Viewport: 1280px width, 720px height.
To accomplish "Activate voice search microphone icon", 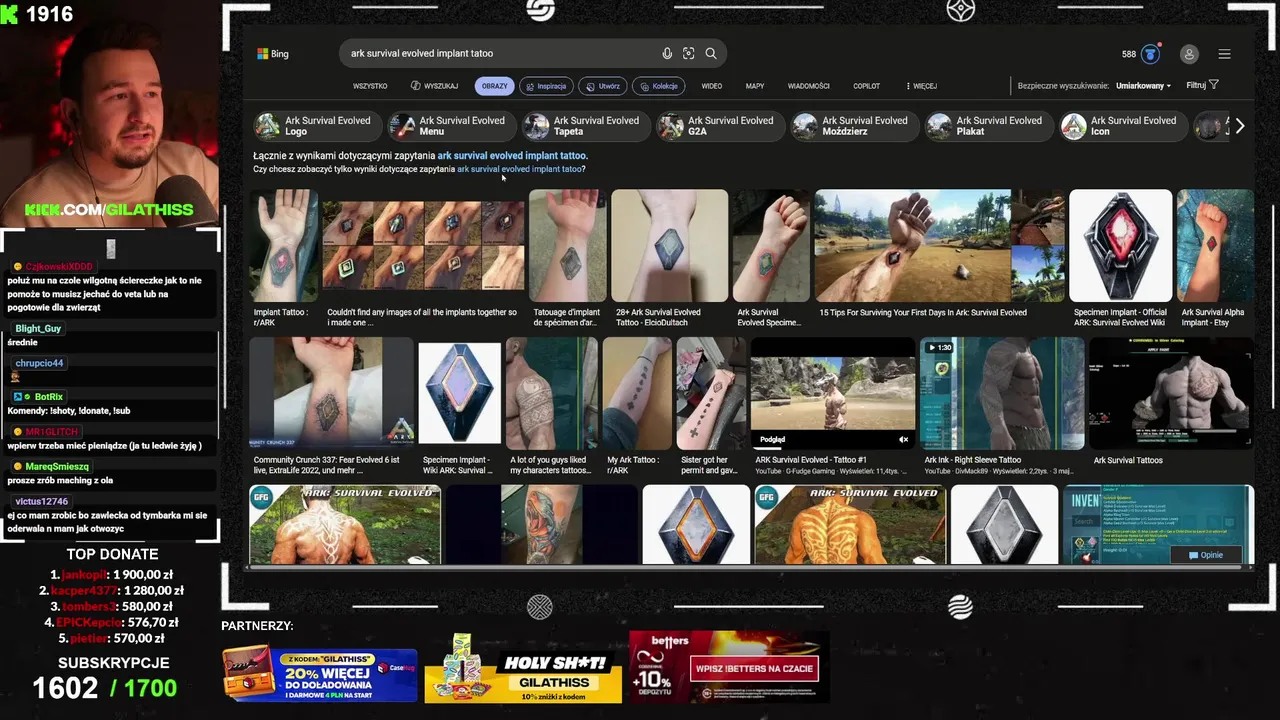I will tap(667, 54).
